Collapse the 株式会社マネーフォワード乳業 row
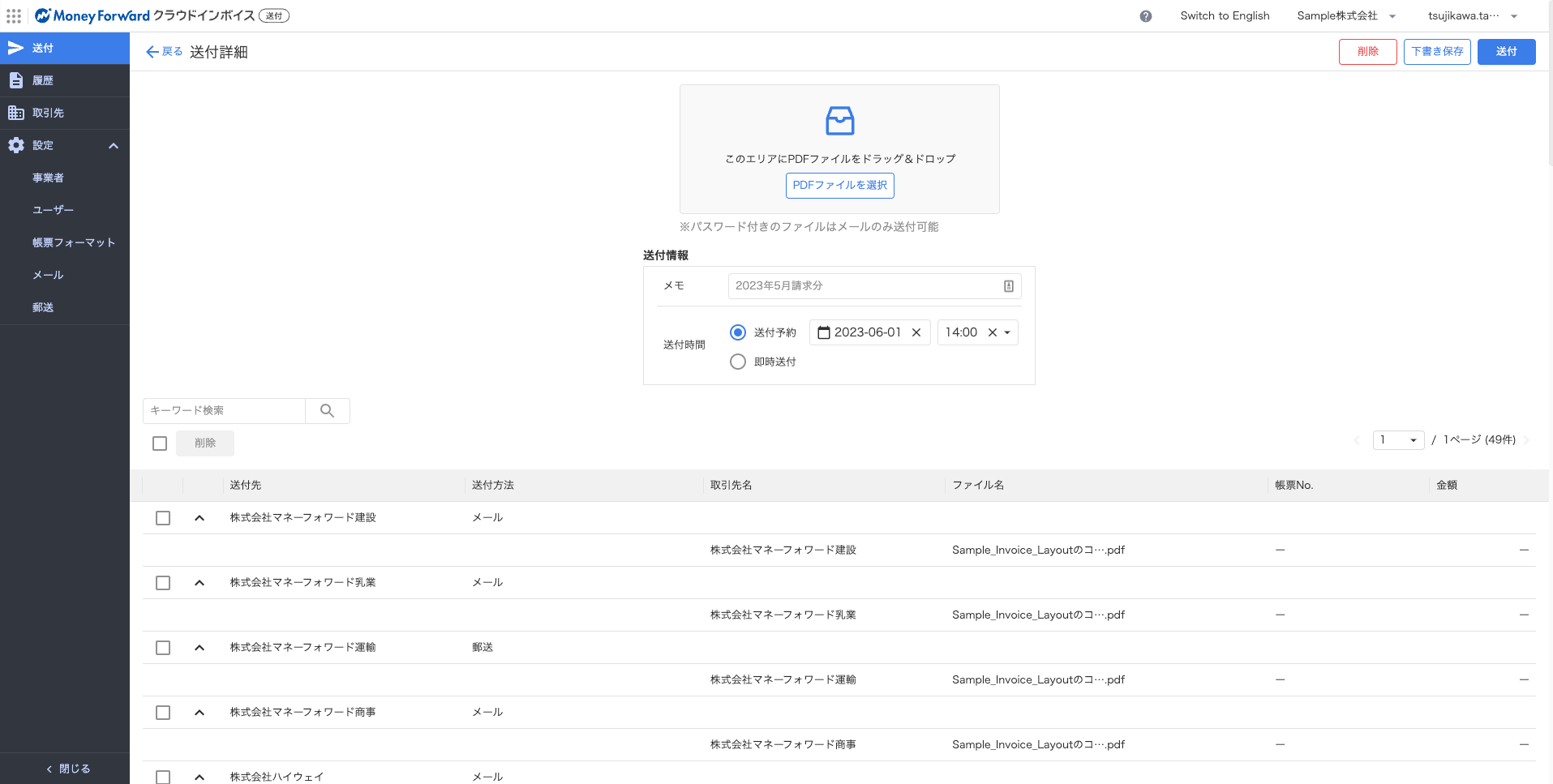This screenshot has height=784, width=1553. pos(199,583)
